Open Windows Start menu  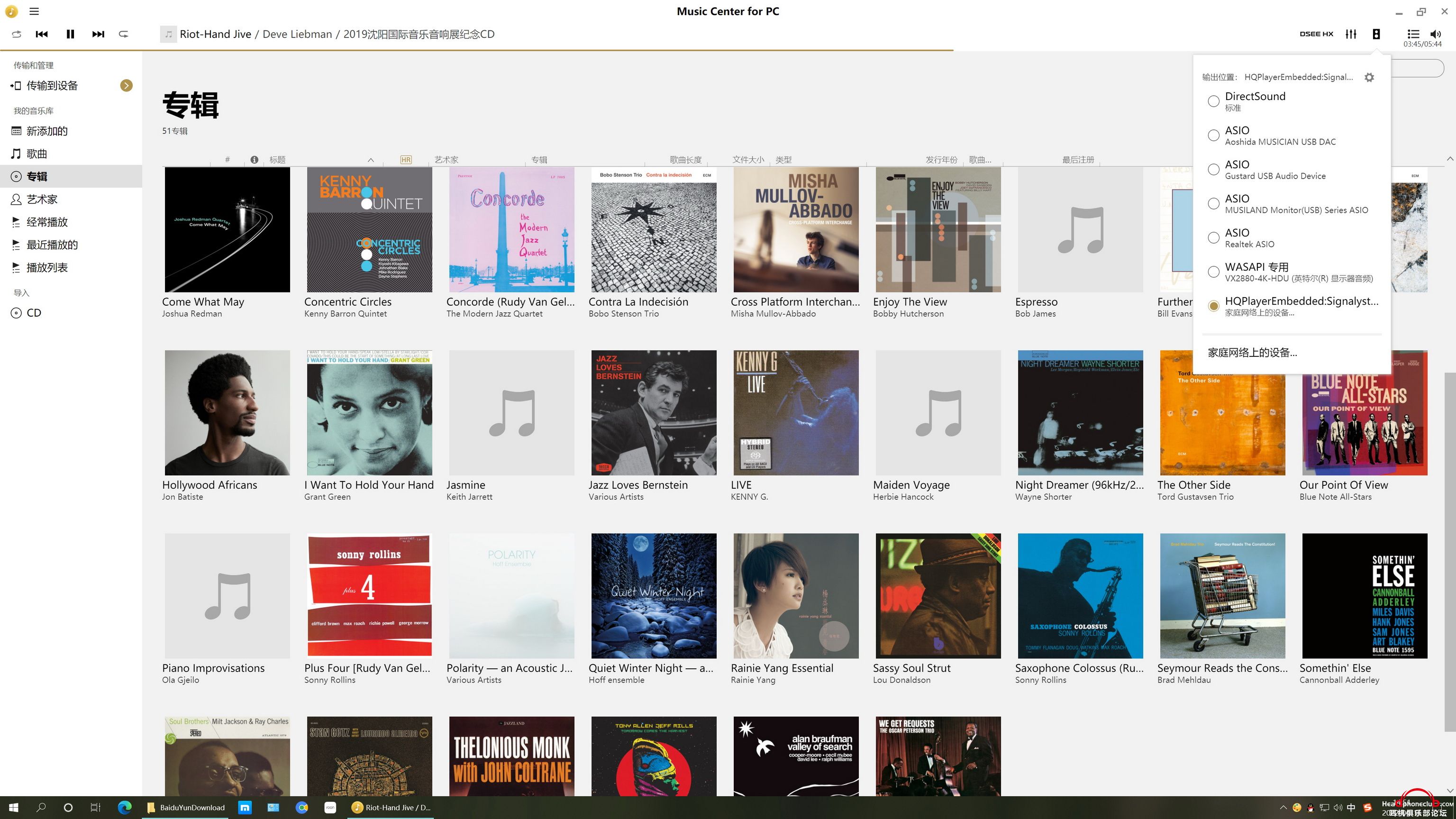click(14, 808)
